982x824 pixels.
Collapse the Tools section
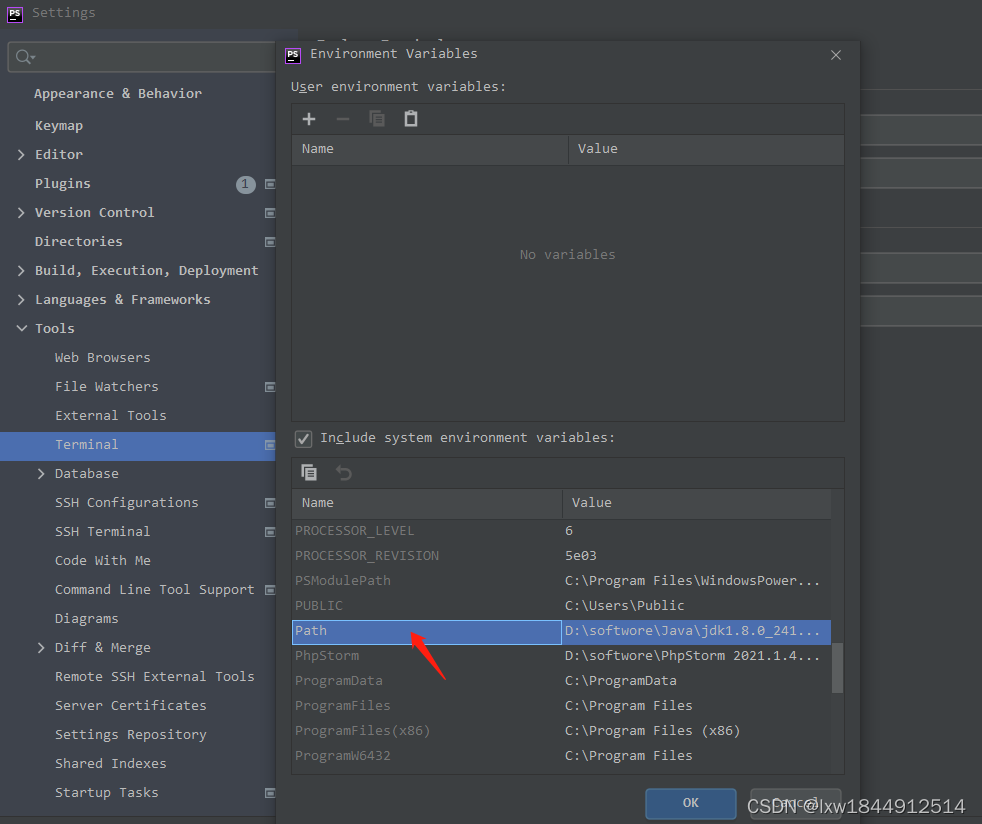click(23, 328)
